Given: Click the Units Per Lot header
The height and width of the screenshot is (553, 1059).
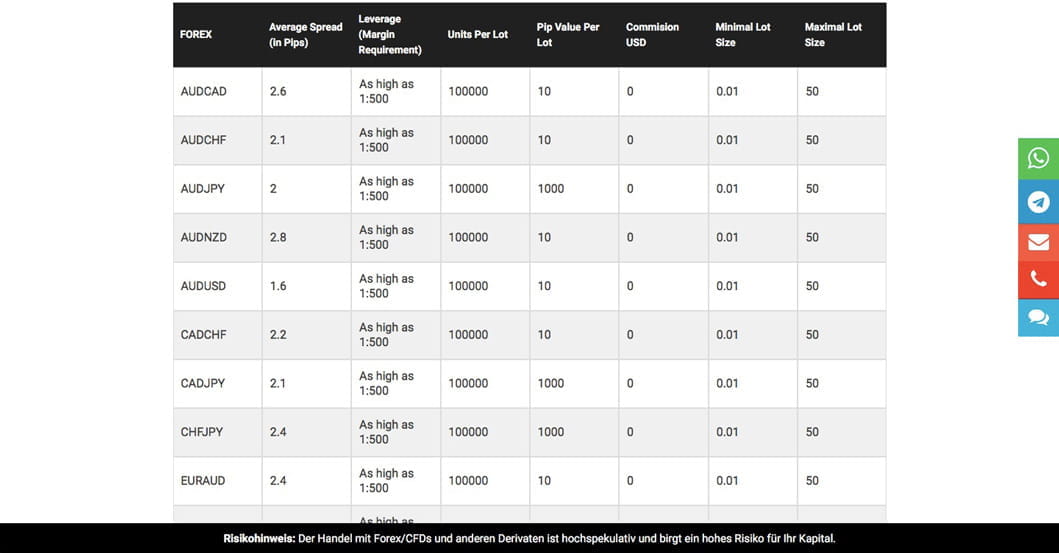Looking at the screenshot, I should 477,34.
